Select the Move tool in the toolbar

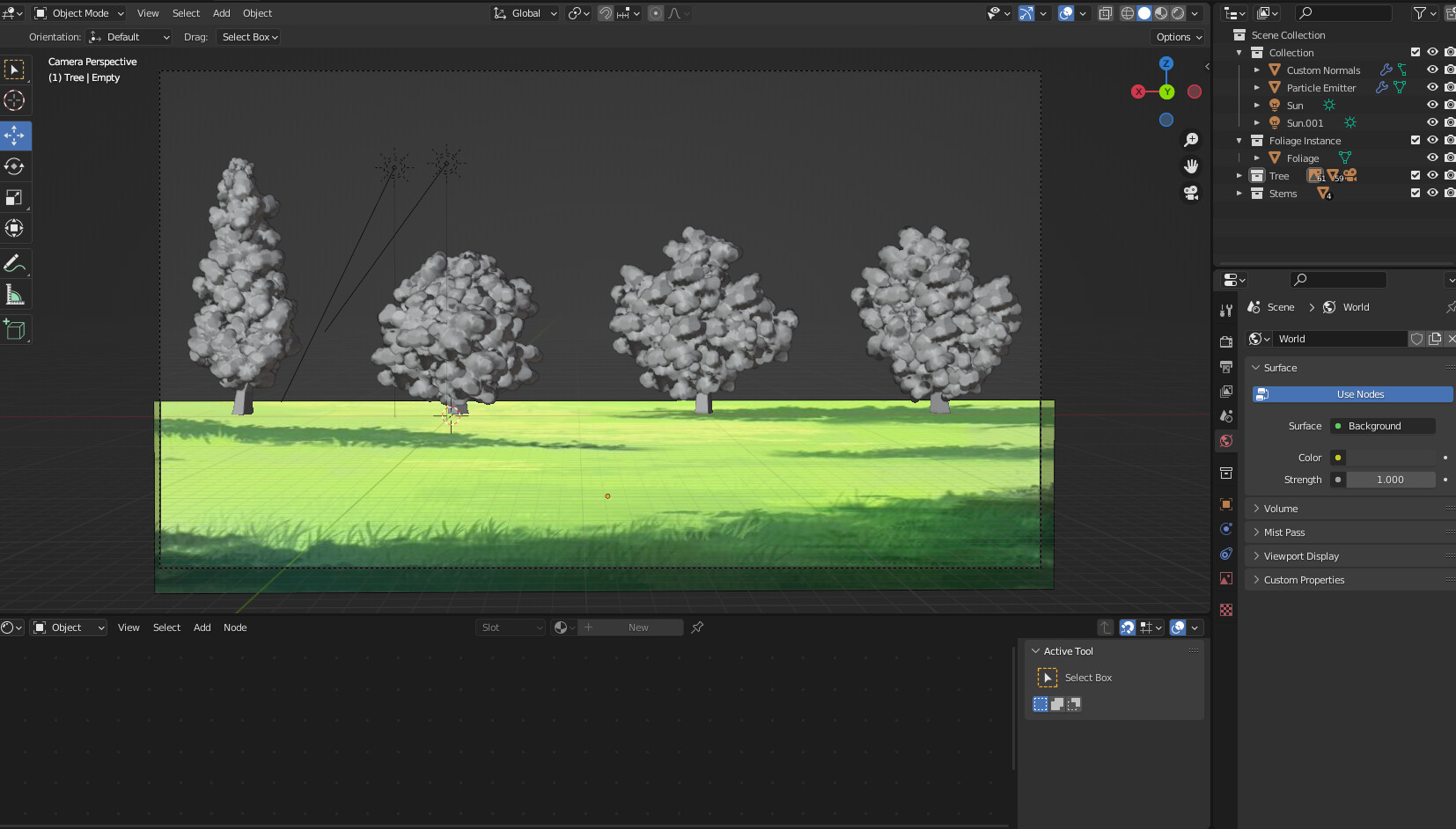click(x=14, y=136)
